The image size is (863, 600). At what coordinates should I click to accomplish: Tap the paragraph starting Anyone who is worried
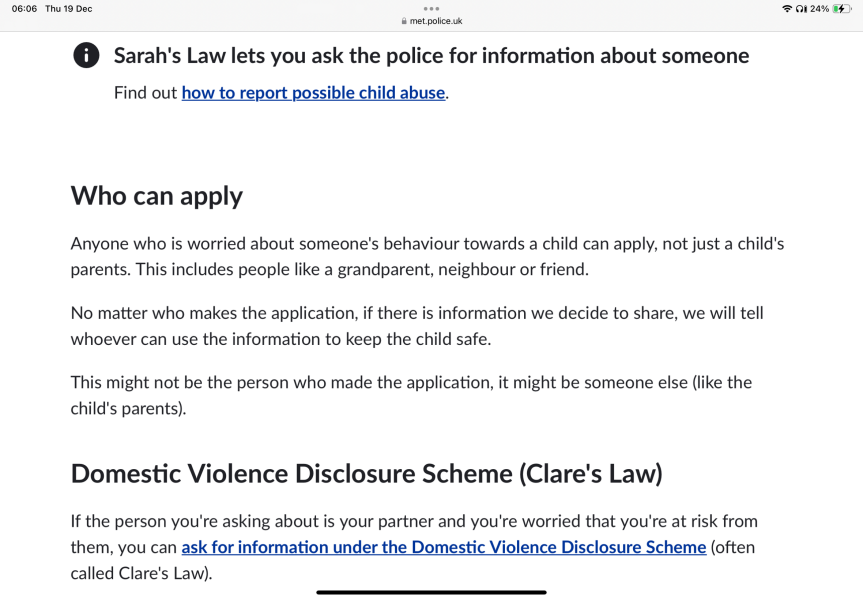coord(427,257)
